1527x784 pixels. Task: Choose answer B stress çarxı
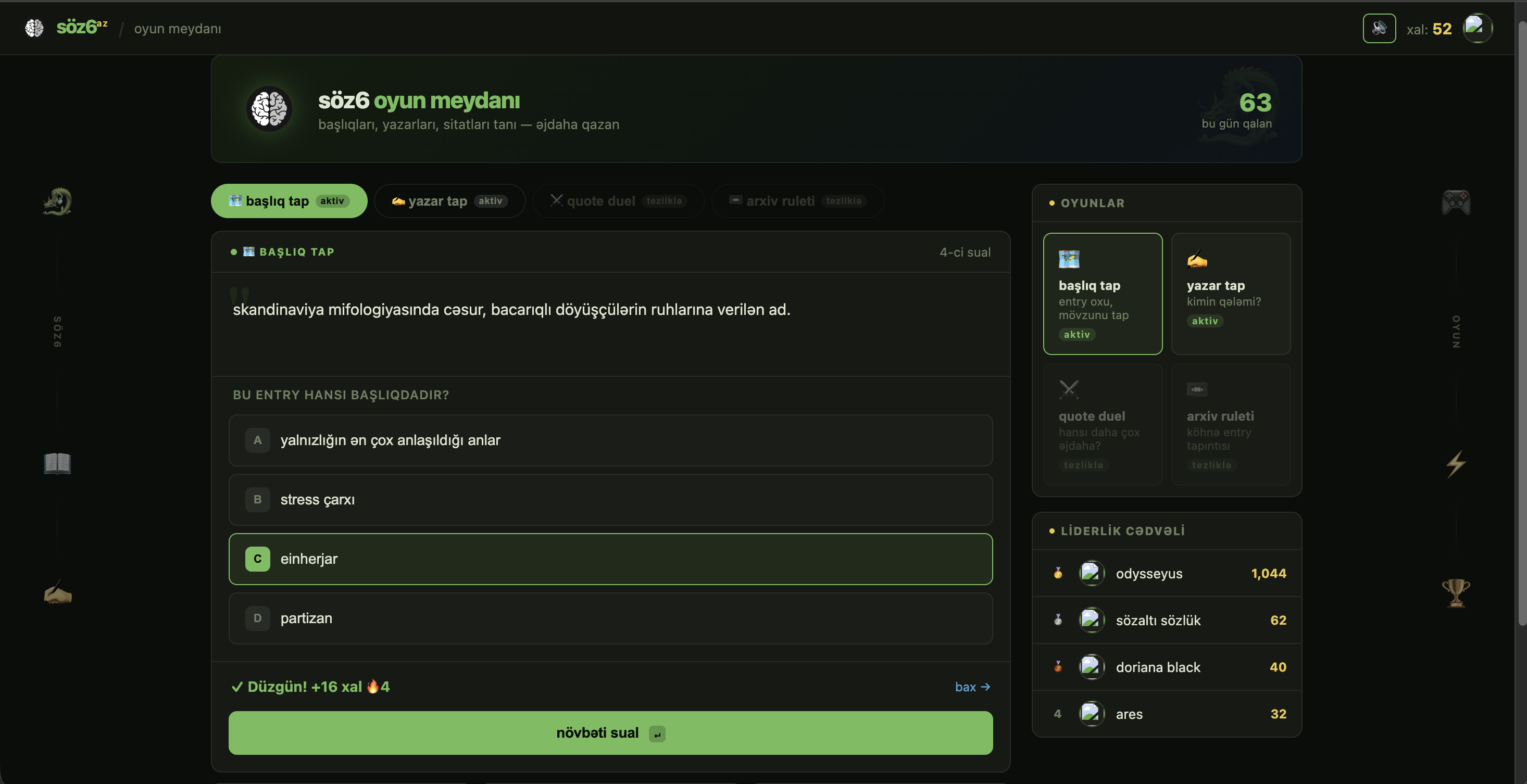[610, 500]
